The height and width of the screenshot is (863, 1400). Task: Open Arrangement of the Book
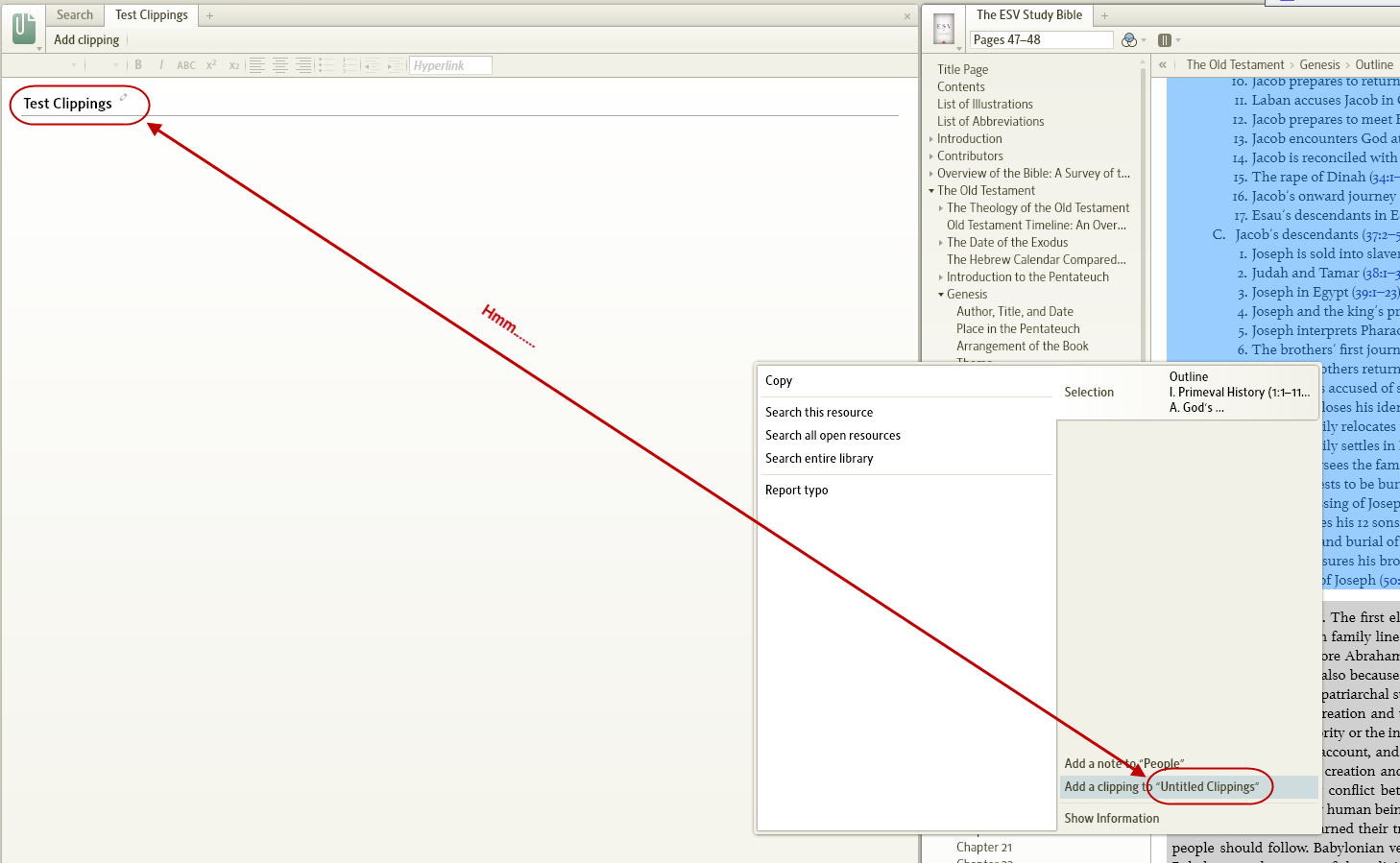(1023, 347)
